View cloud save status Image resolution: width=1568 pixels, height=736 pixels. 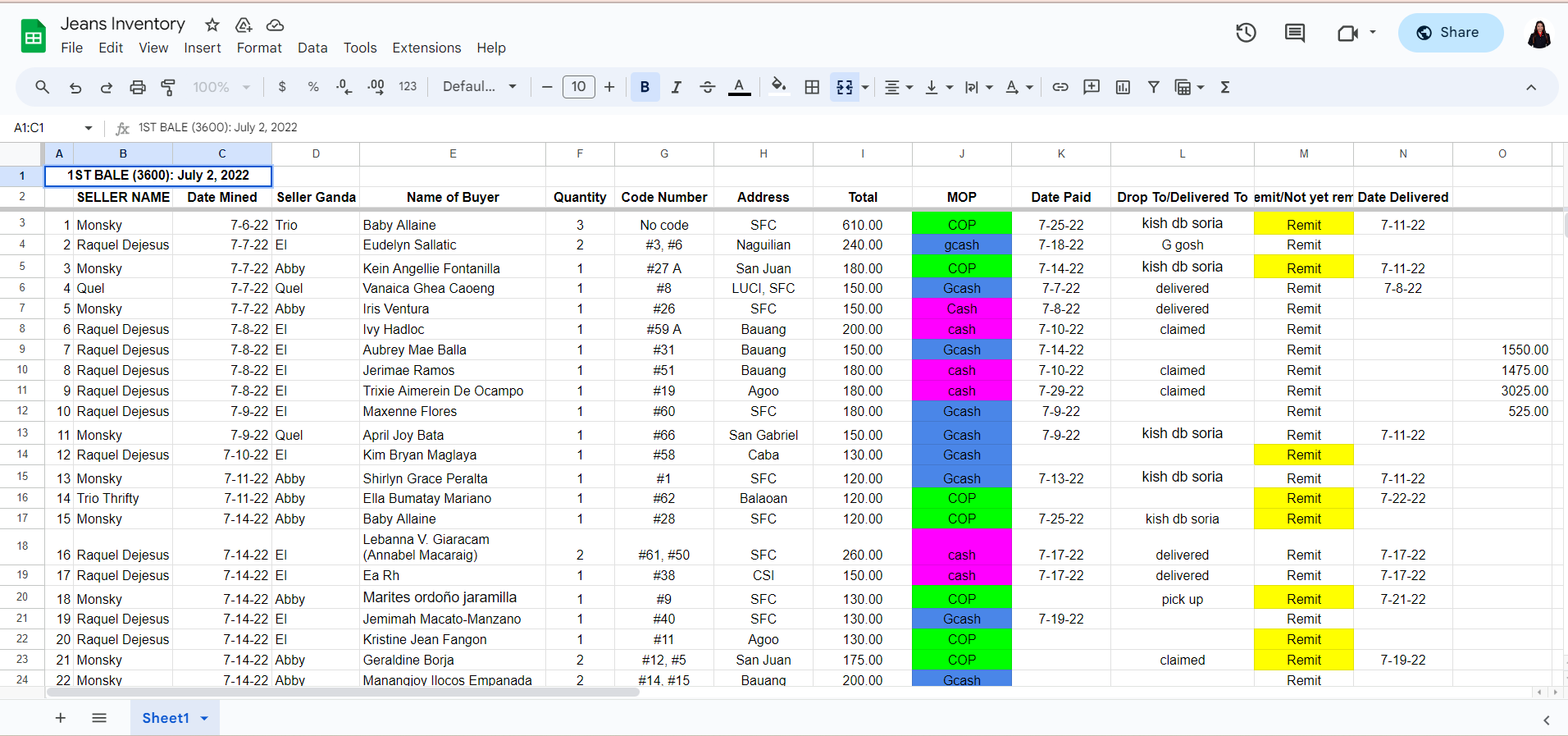pyautogui.click(x=276, y=25)
